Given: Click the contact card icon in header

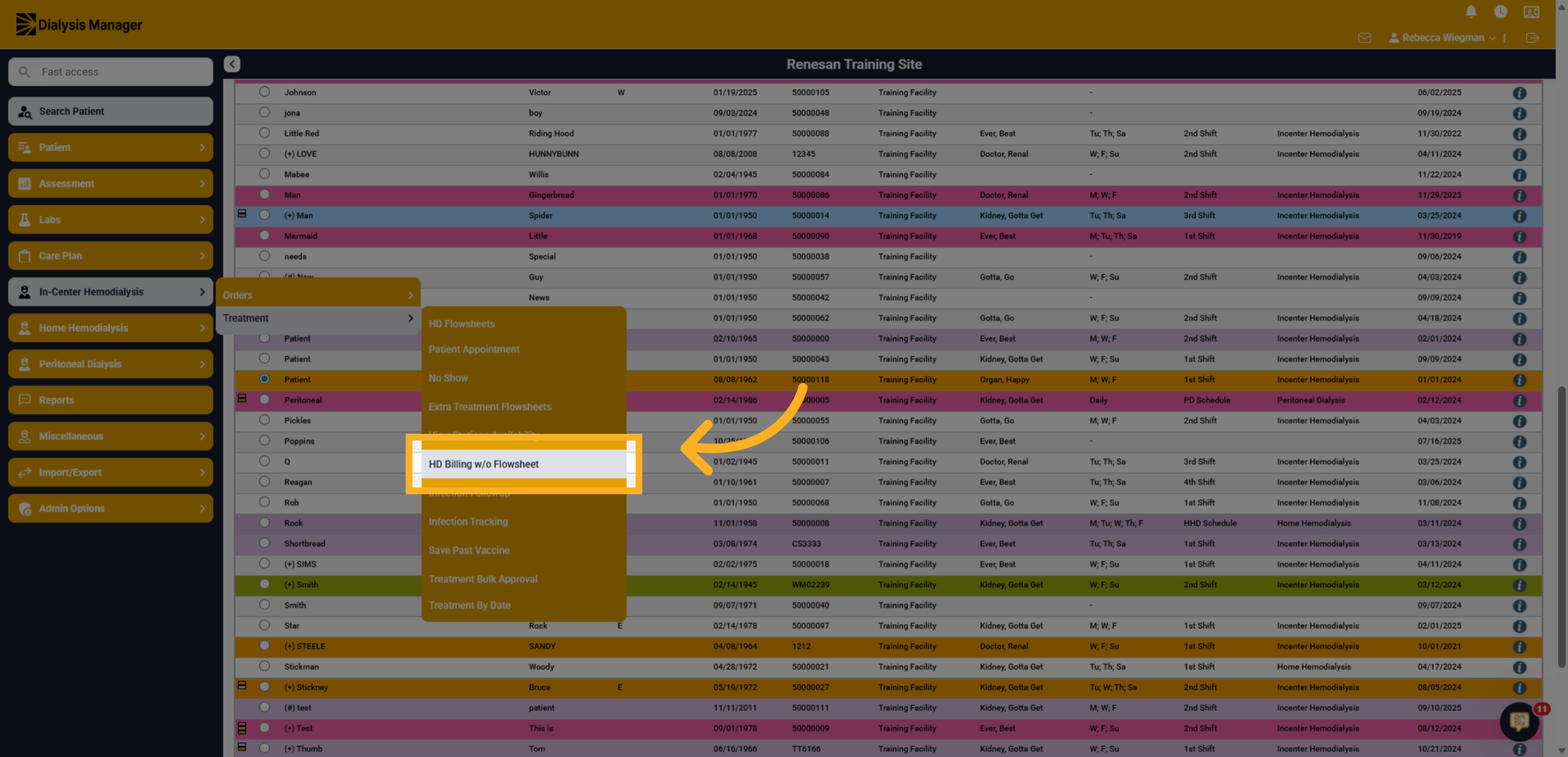Looking at the screenshot, I should click(1531, 11).
